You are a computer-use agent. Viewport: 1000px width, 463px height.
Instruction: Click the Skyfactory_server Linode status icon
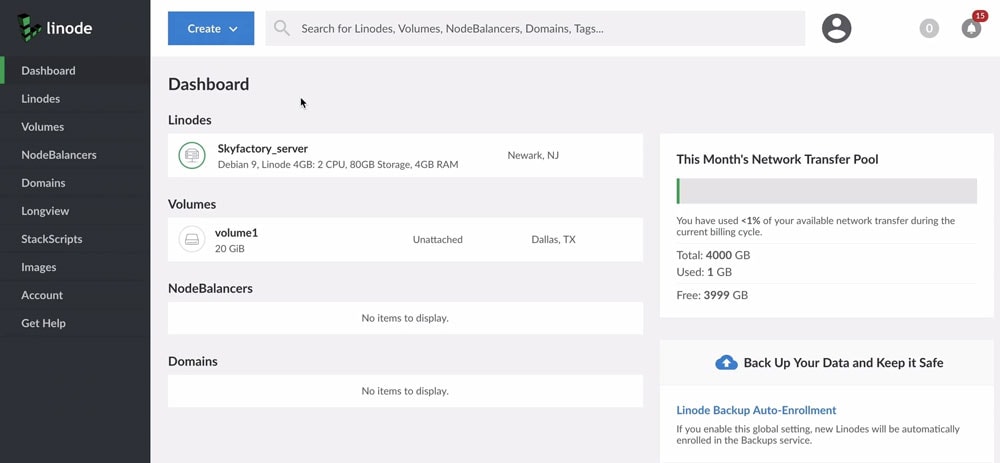click(x=191, y=155)
